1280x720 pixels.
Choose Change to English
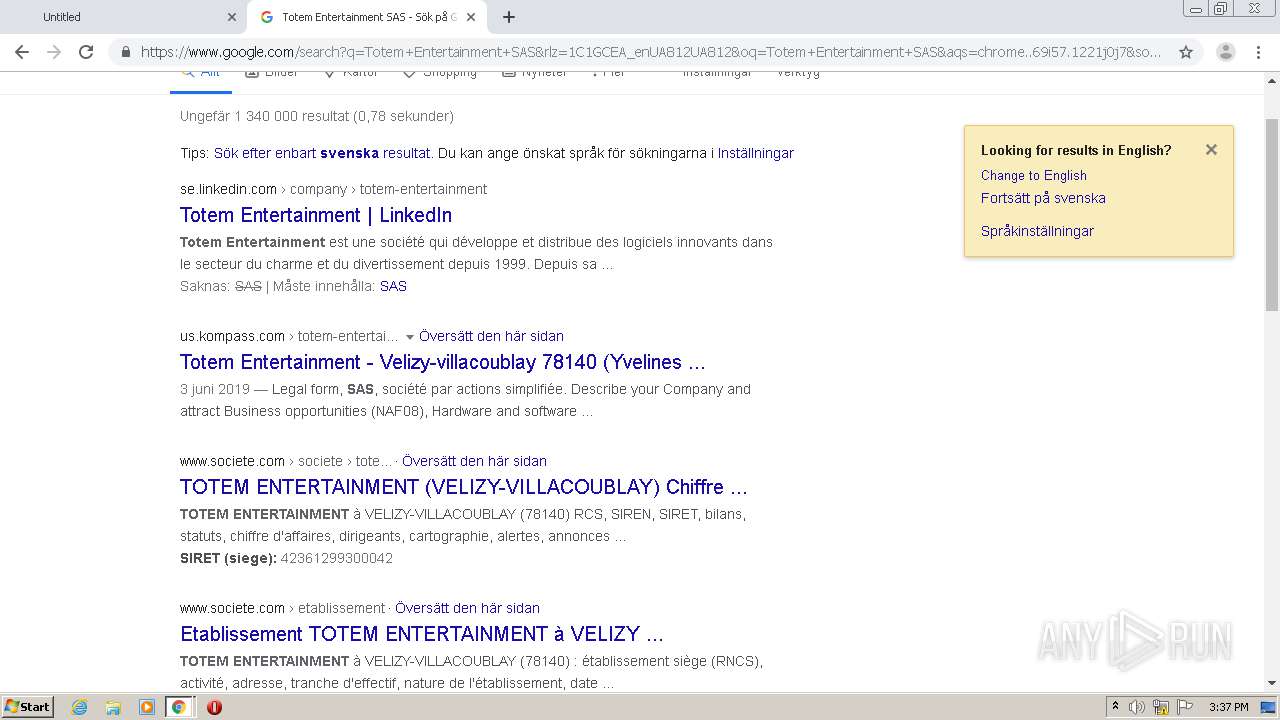1033,175
